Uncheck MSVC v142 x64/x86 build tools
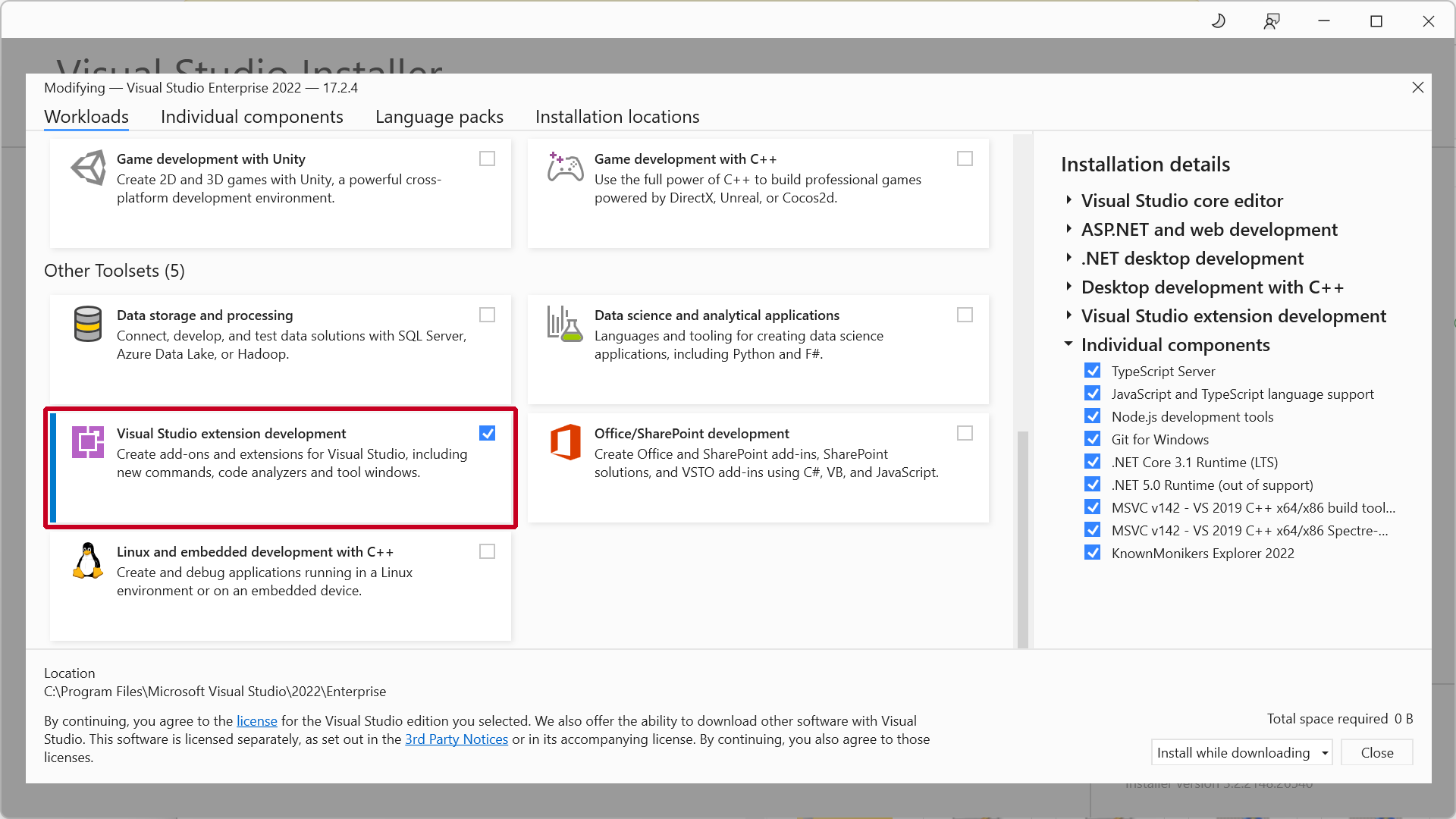 coord(1093,507)
